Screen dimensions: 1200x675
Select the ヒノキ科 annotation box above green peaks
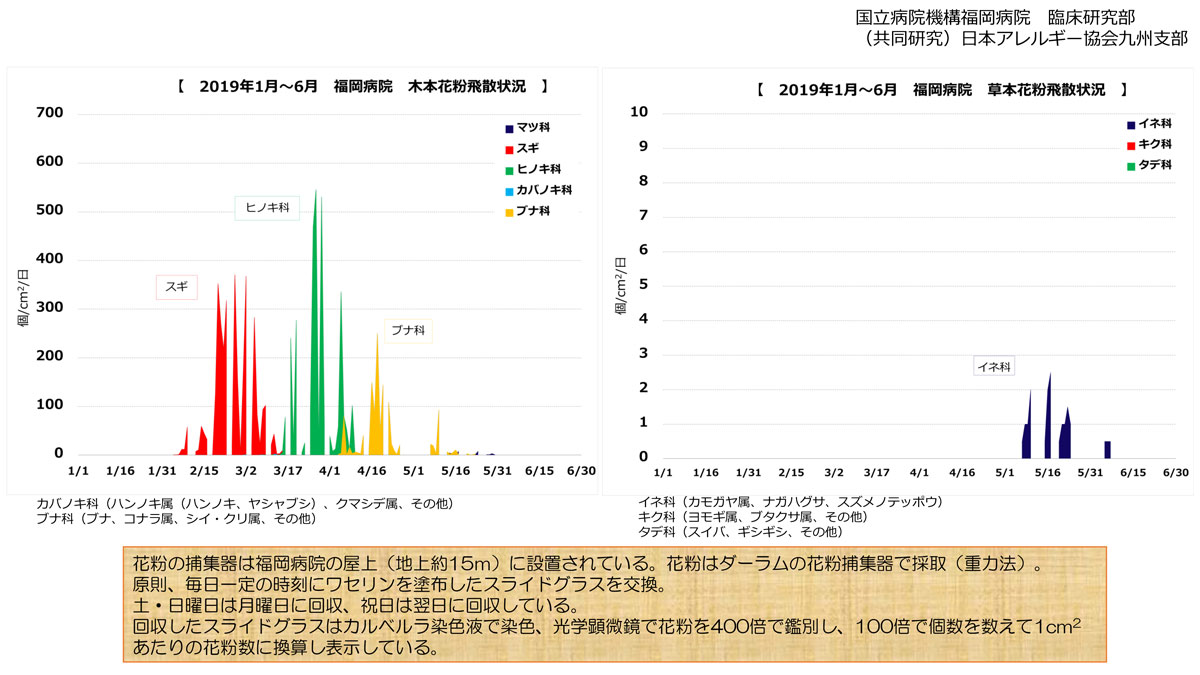click(x=267, y=208)
